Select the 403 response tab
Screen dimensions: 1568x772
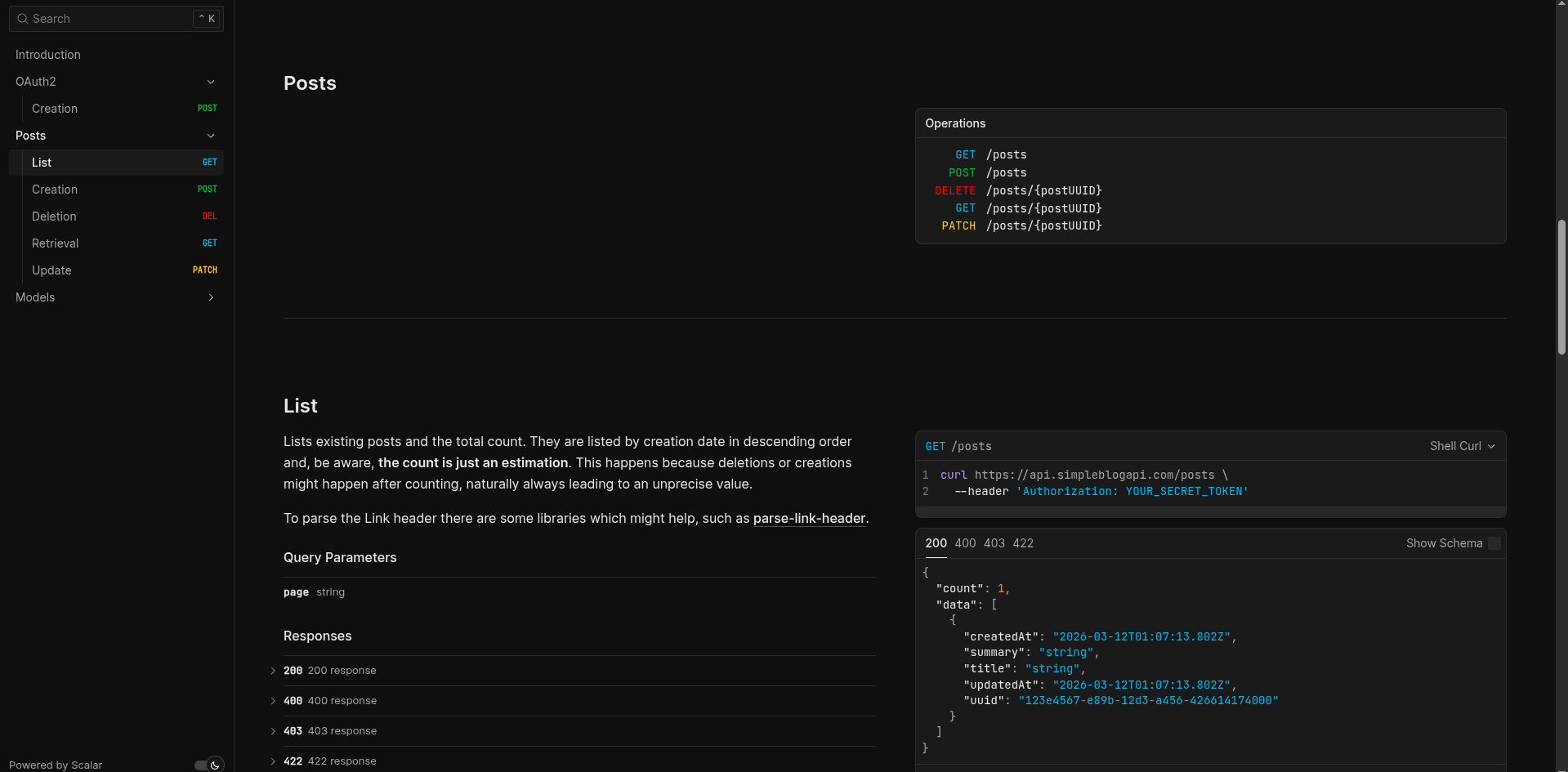(994, 543)
